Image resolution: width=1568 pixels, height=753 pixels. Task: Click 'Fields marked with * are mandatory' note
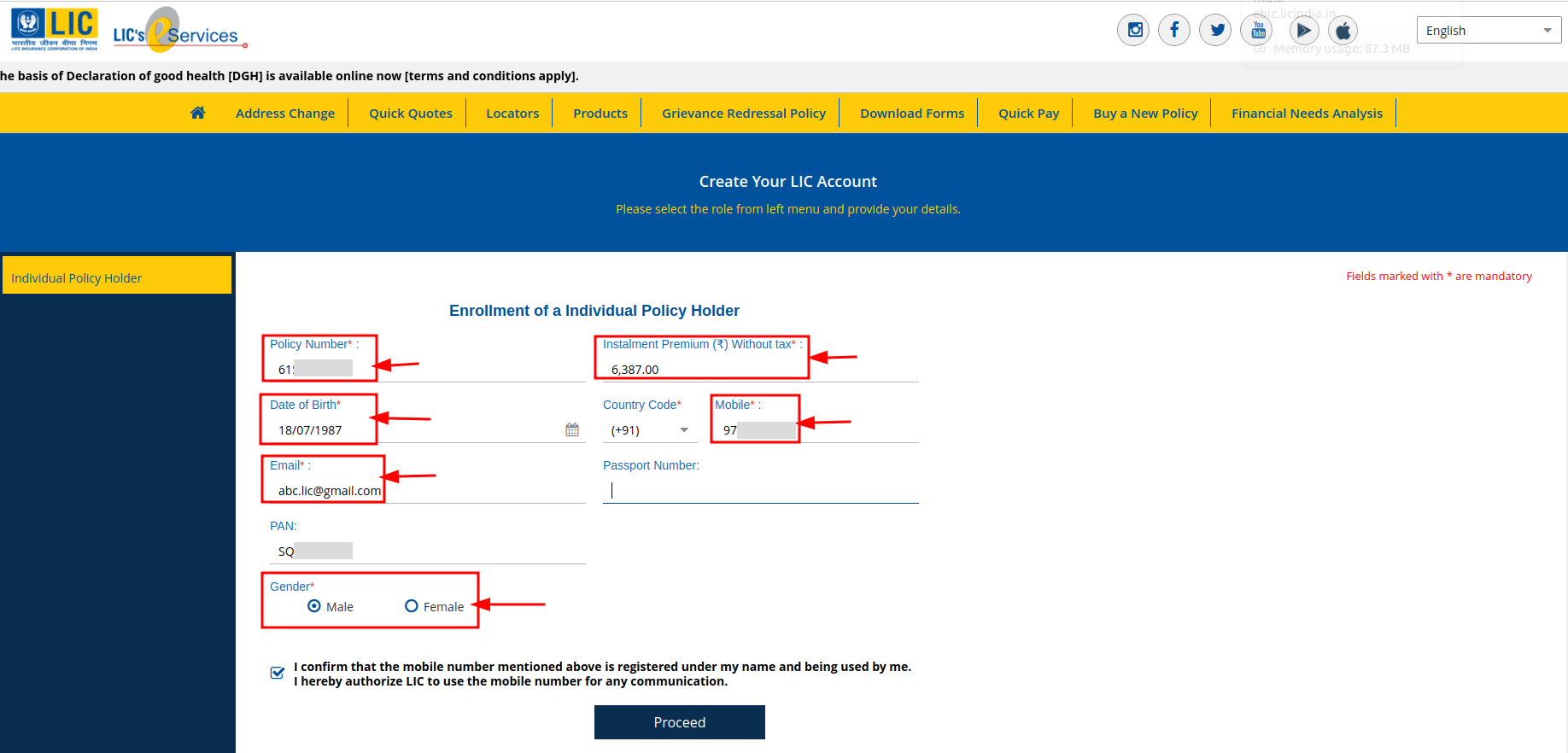pos(1439,276)
